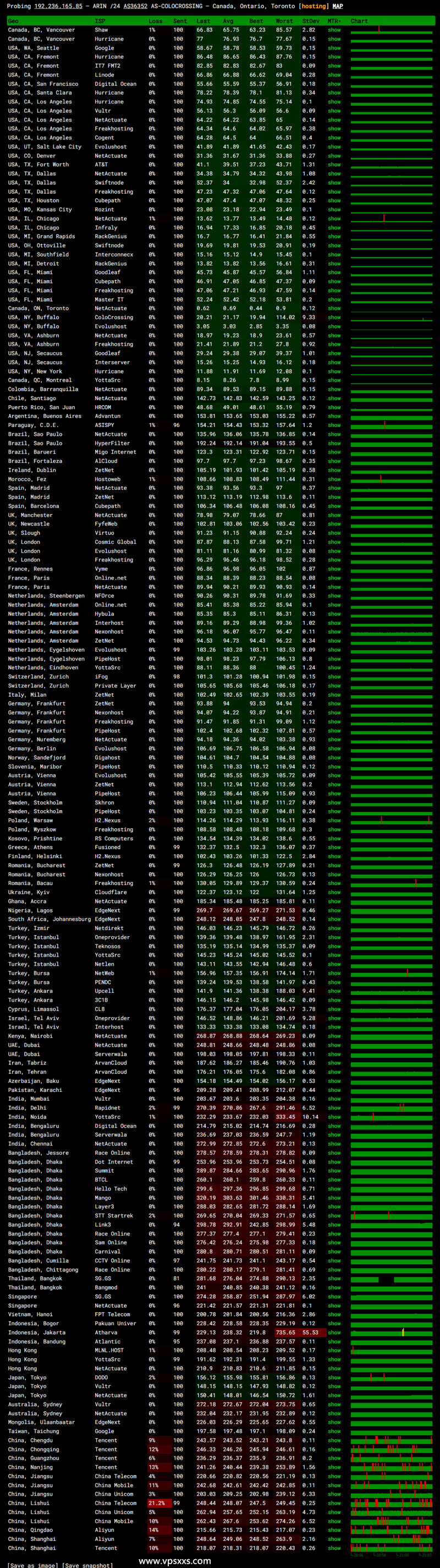Show MTR for Ireland, Dublin row

coord(334,470)
